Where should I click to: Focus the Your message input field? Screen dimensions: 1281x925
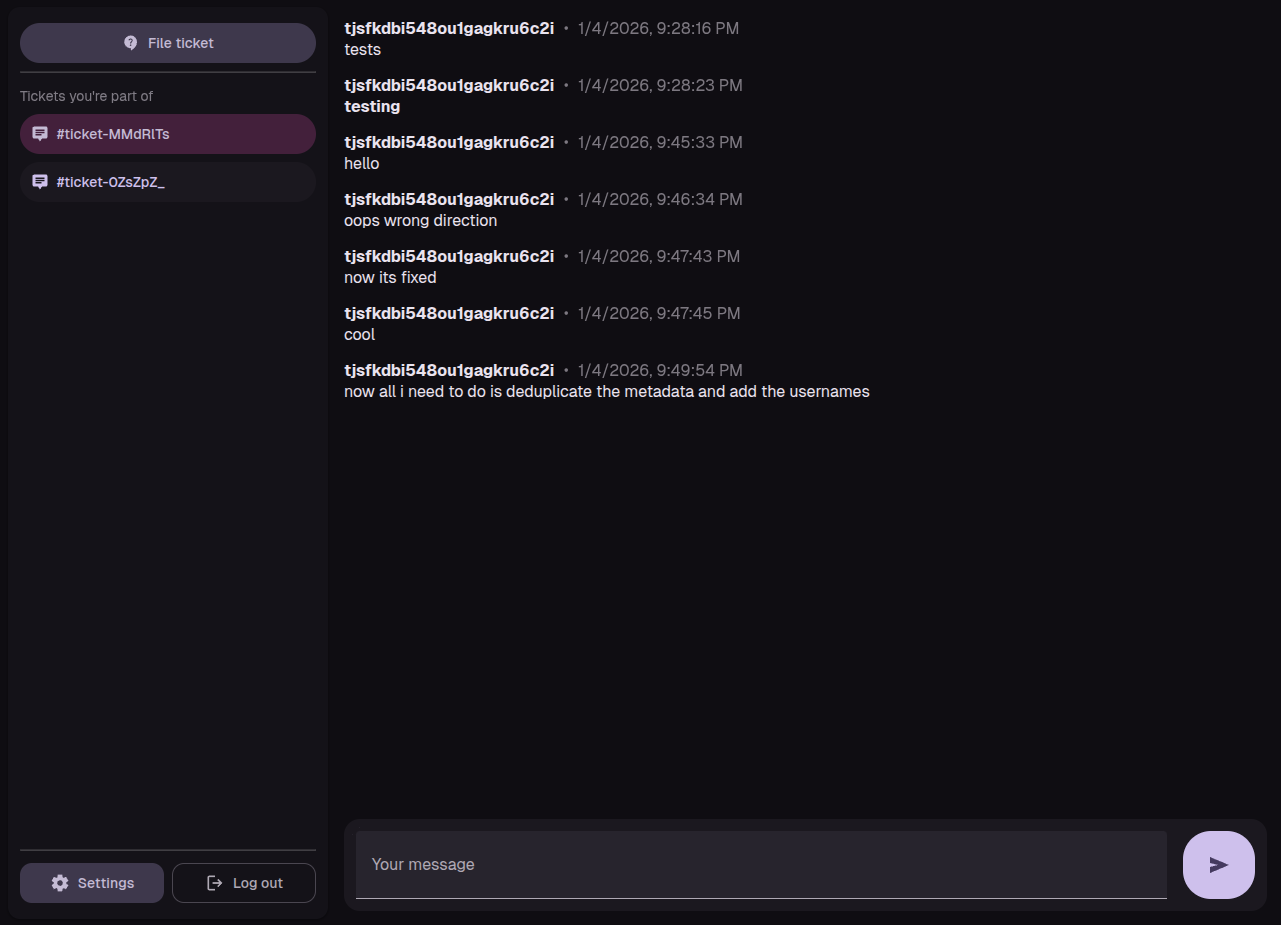tap(761, 864)
